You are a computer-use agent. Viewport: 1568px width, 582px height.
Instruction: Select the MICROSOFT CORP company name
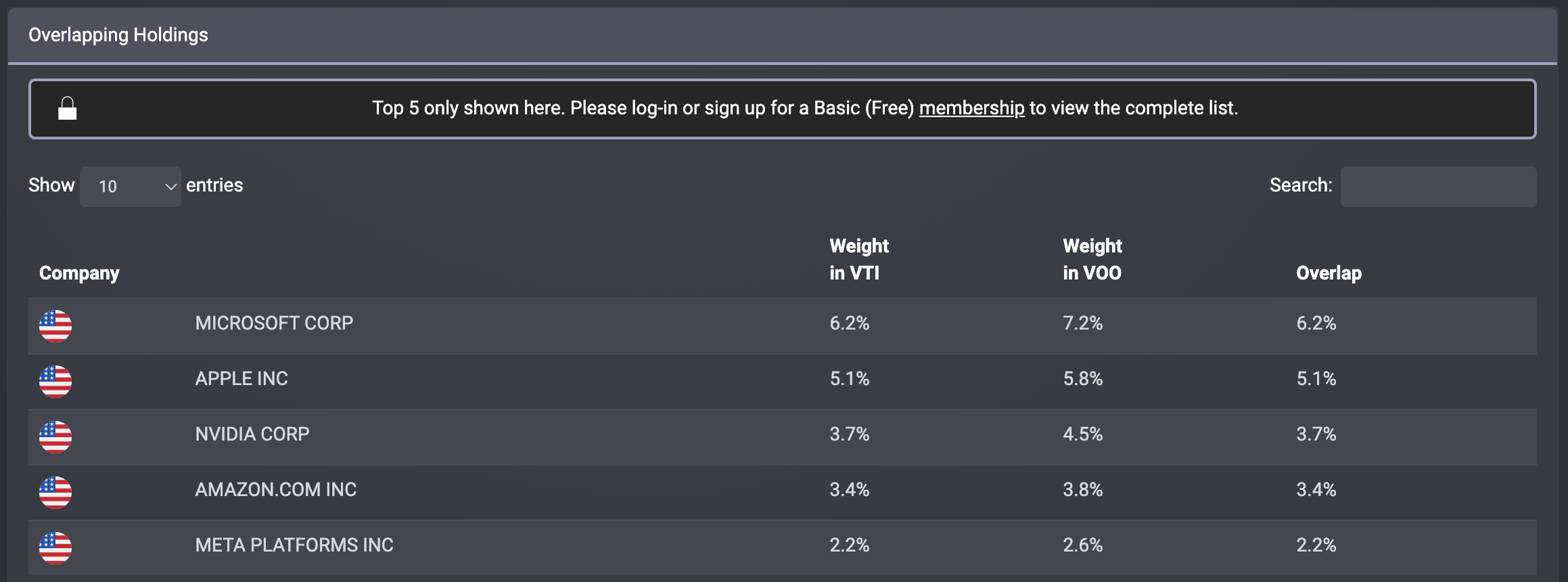pyautogui.click(x=274, y=323)
